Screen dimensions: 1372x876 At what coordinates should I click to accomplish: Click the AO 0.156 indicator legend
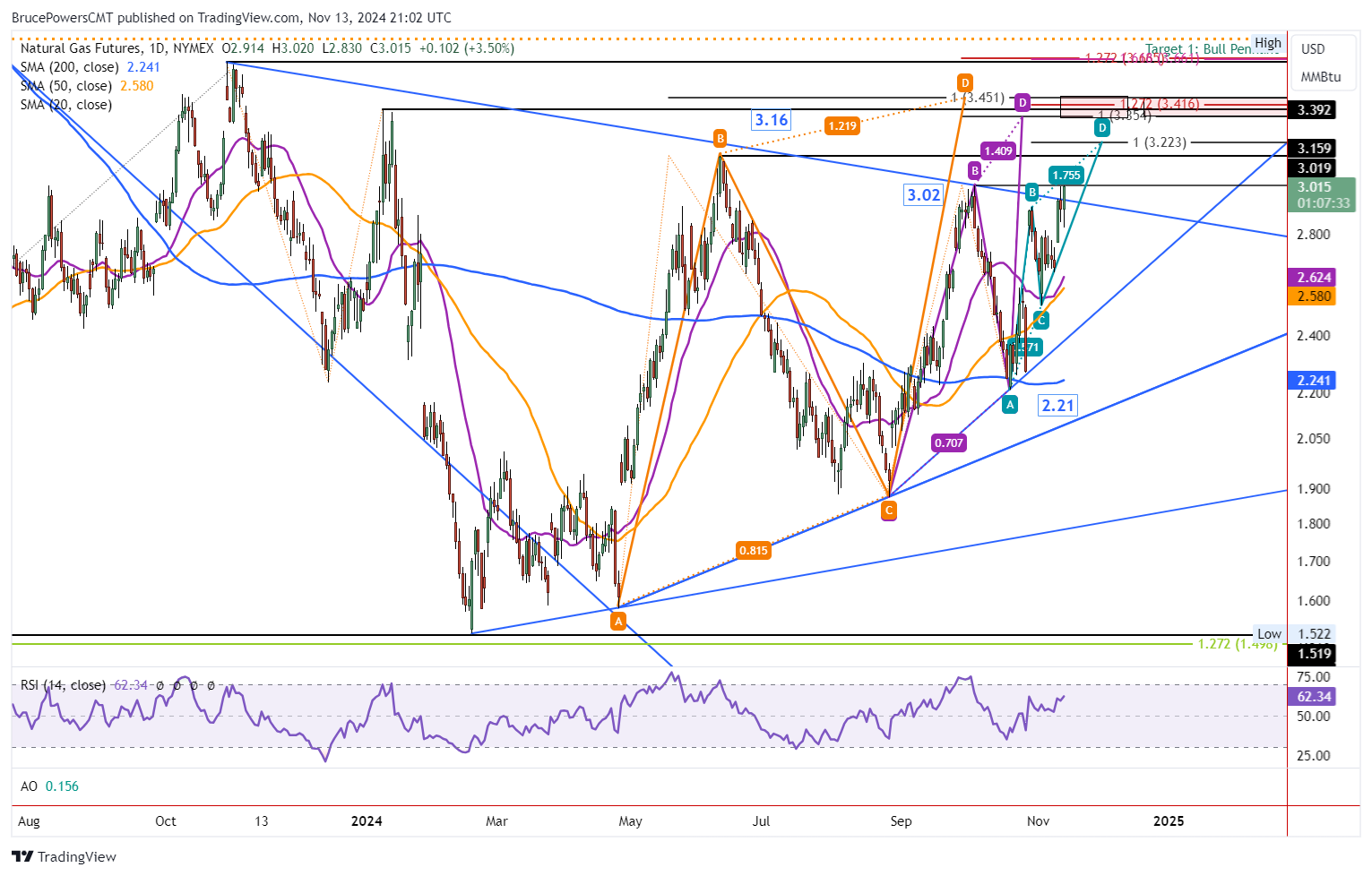click(x=50, y=786)
